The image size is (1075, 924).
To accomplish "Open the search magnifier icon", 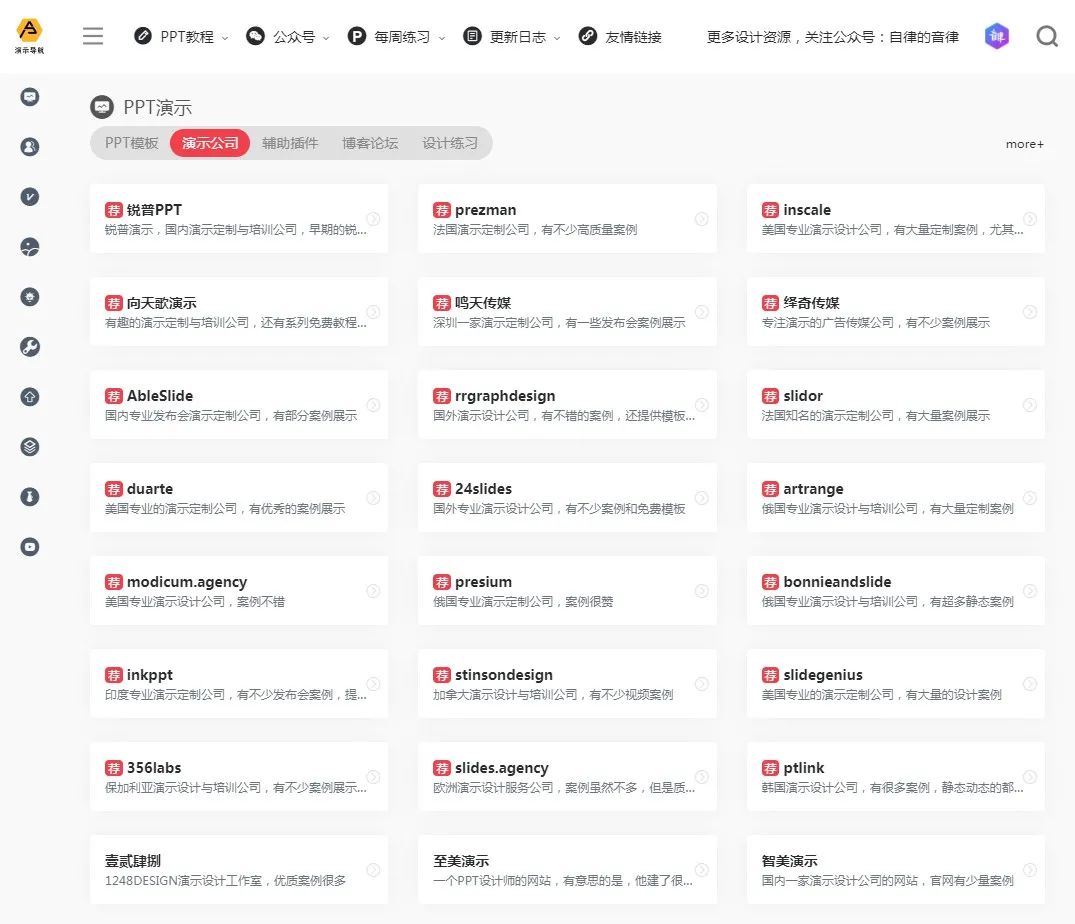I will tap(1047, 36).
